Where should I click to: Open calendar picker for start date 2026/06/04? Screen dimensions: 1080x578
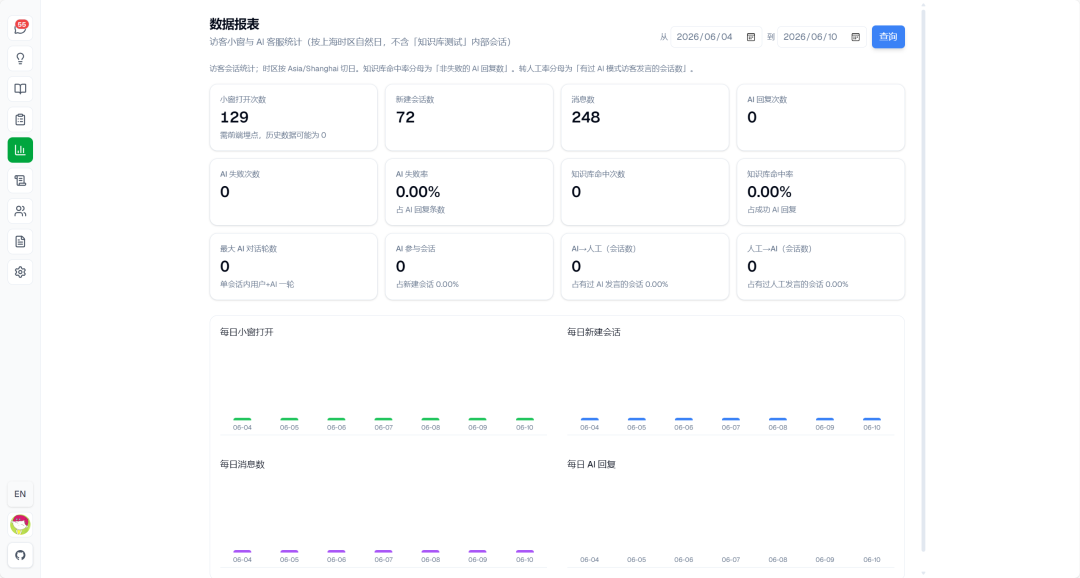click(751, 37)
